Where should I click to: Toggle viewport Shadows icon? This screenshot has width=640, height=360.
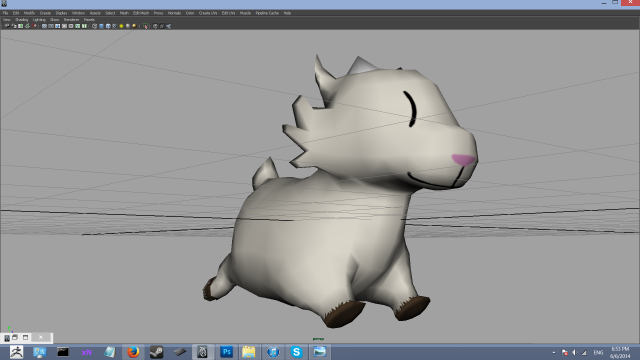(x=128, y=26)
